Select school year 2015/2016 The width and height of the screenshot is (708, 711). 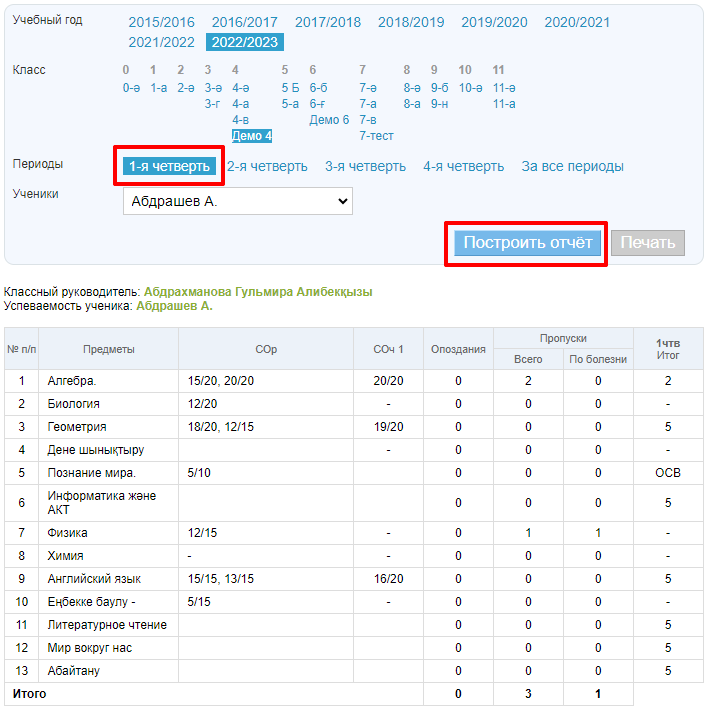[161, 22]
